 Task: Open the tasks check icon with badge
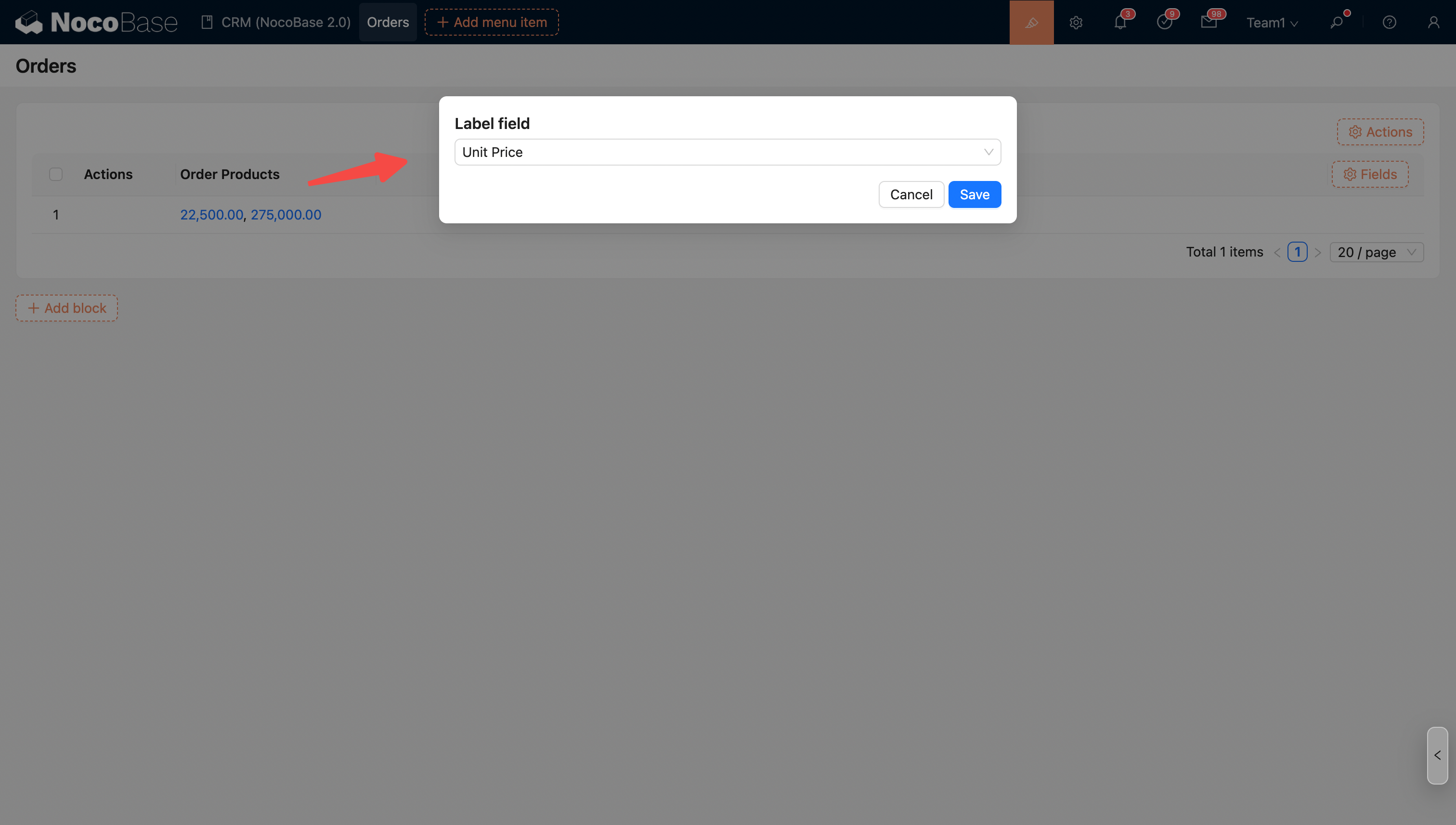point(1164,23)
